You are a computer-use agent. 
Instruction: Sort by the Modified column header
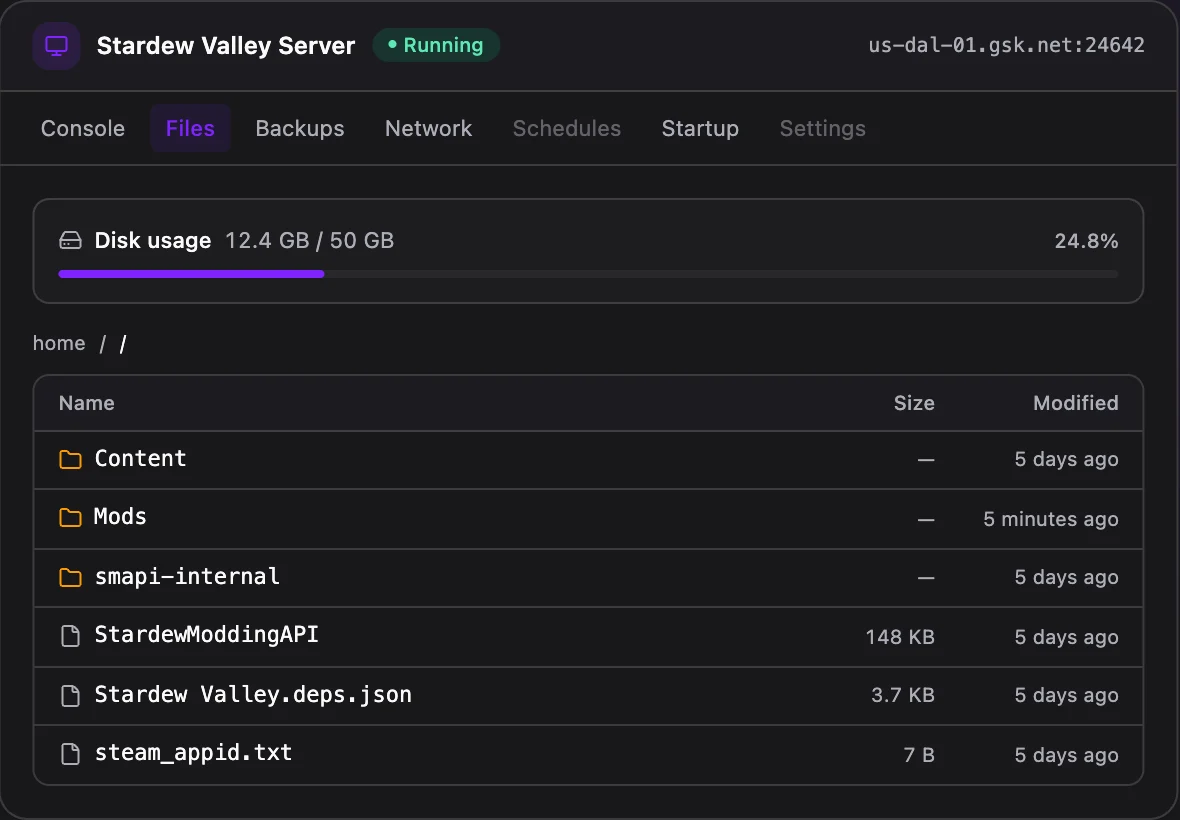click(1075, 403)
